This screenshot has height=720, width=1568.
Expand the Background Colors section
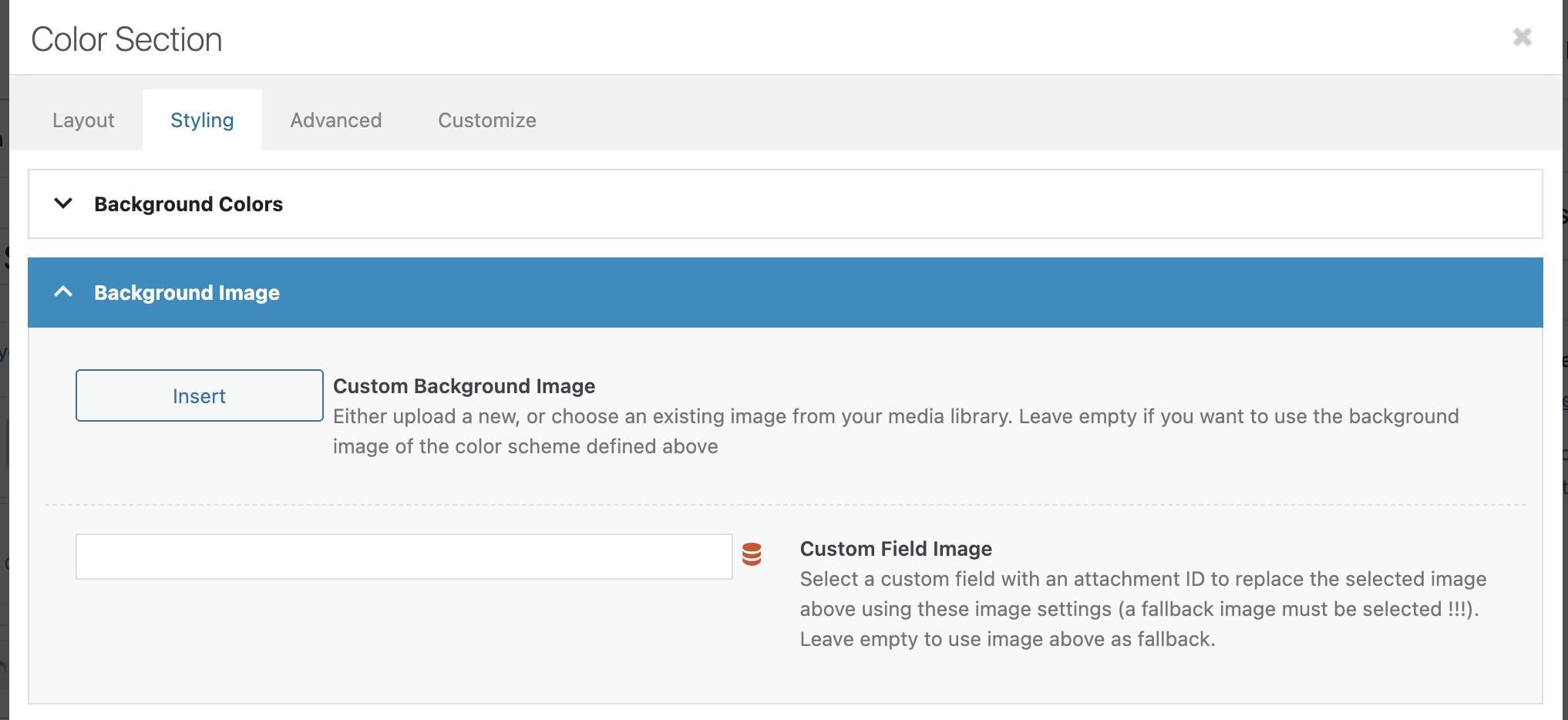pos(189,204)
